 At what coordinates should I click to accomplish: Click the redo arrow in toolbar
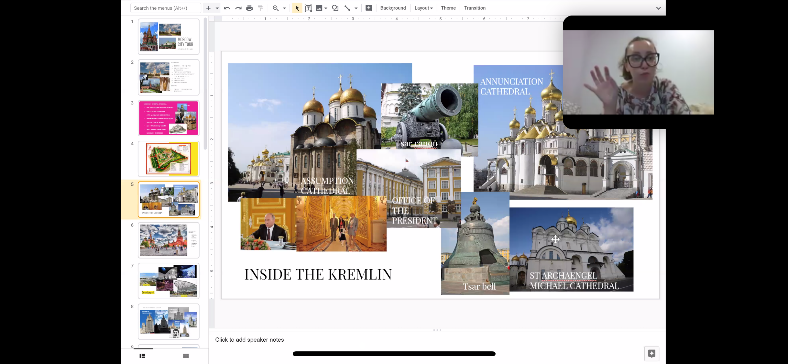(238, 8)
